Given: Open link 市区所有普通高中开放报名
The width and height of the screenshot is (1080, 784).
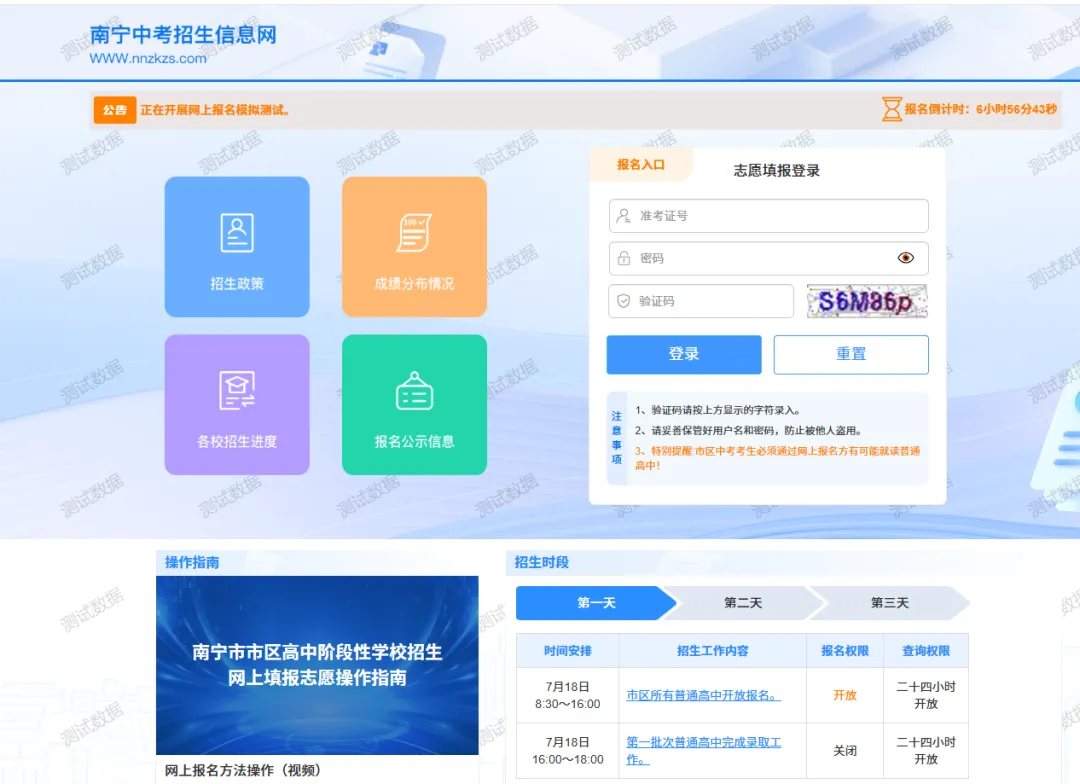Looking at the screenshot, I should (x=703, y=695).
